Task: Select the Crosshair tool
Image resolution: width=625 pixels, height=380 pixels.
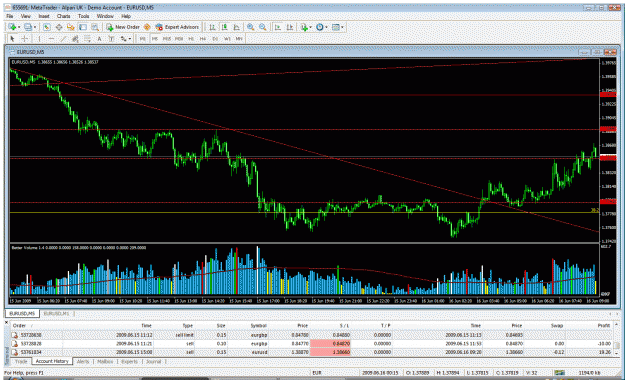Action: pos(25,39)
